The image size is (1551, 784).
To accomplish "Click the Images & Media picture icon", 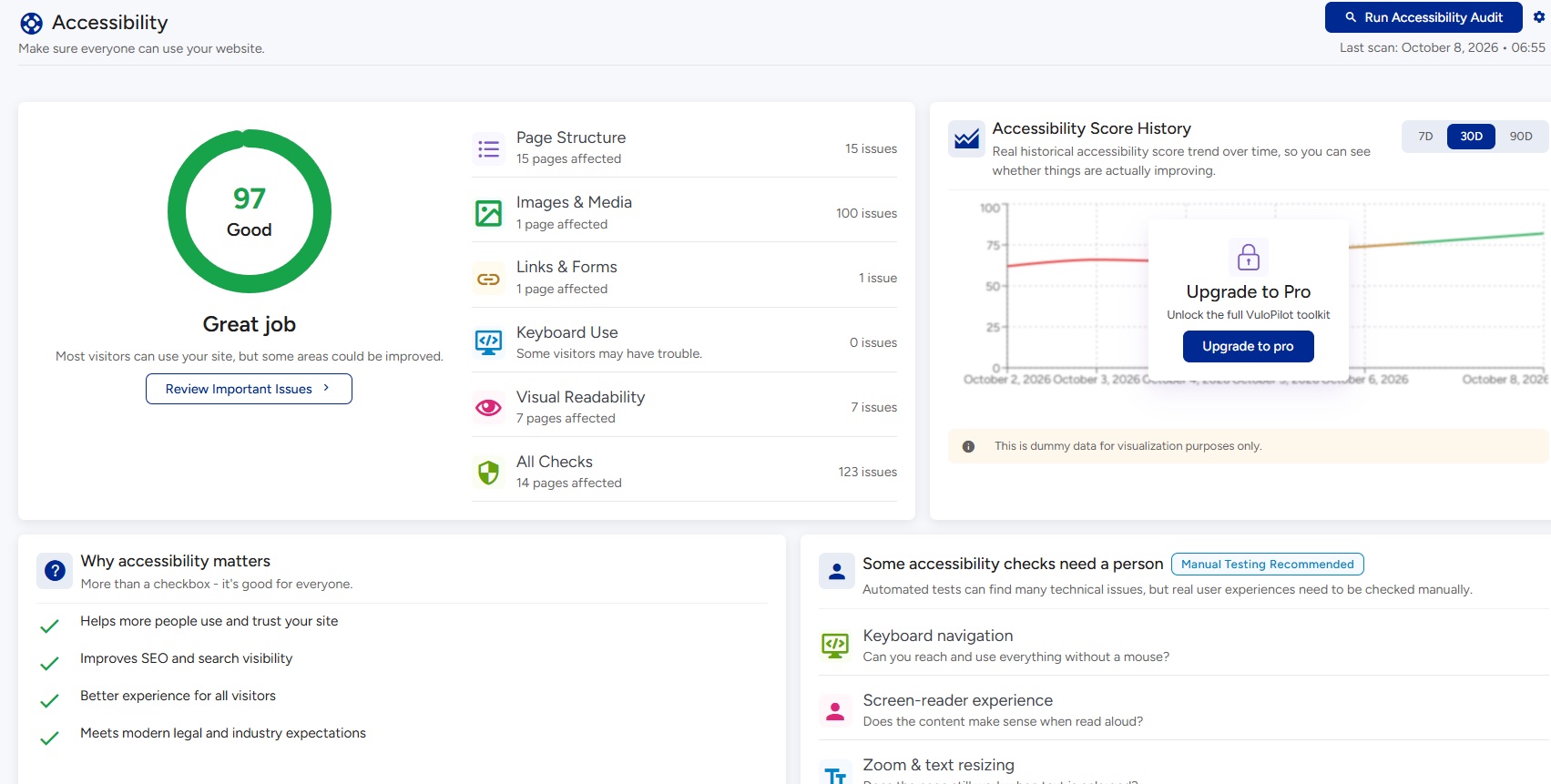I will [x=489, y=213].
